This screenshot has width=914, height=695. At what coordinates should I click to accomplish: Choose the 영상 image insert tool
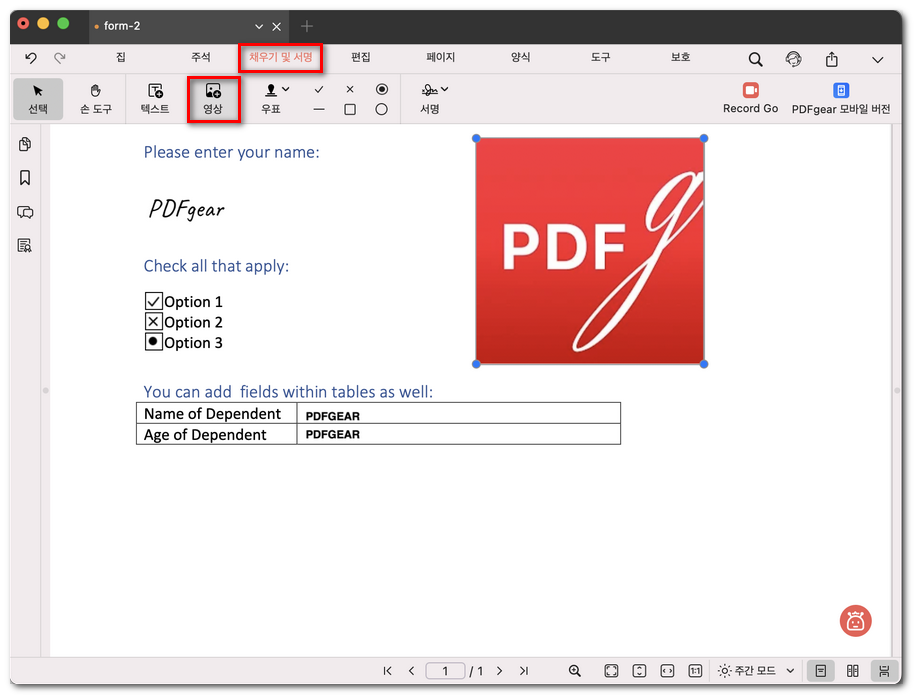pos(213,98)
